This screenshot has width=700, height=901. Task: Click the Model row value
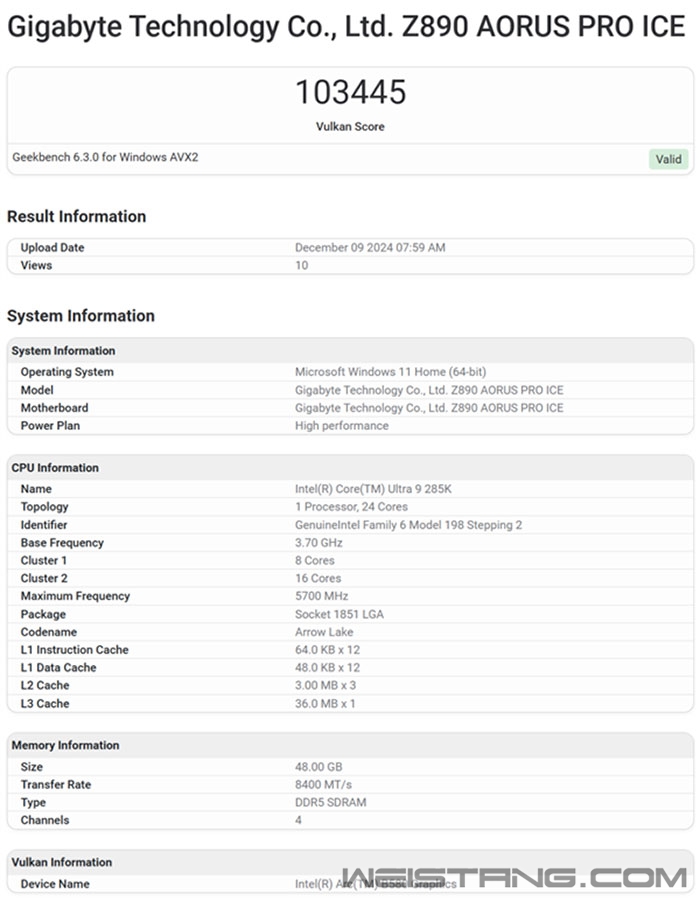(429, 390)
